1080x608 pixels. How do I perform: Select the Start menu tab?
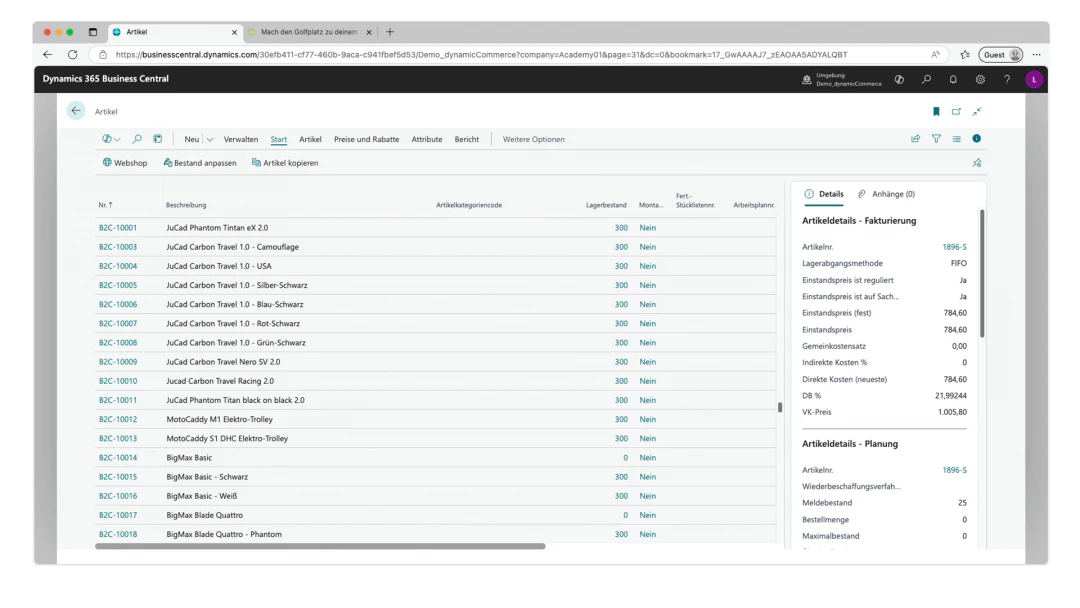coord(278,139)
